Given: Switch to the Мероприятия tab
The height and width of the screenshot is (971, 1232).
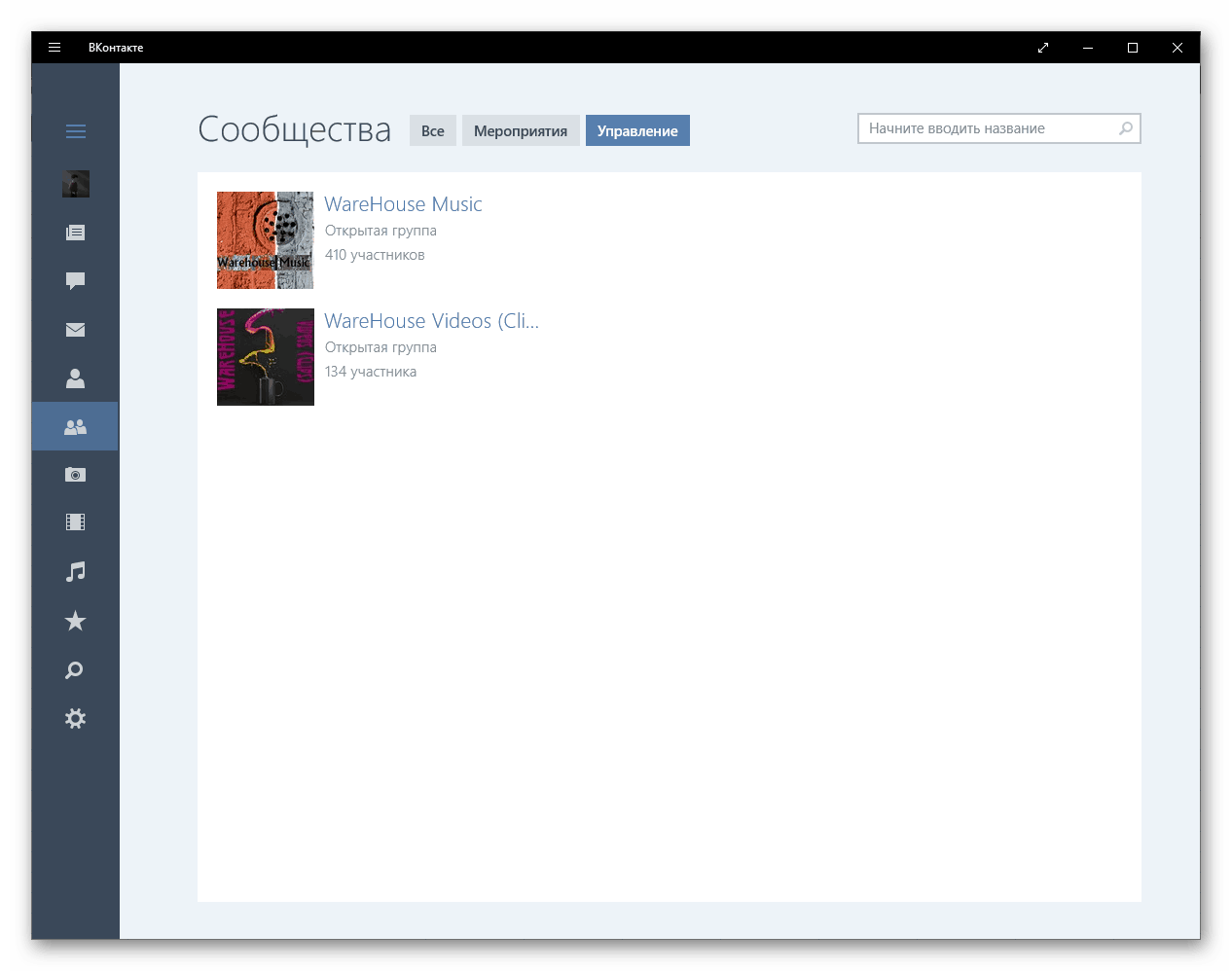Looking at the screenshot, I should pyautogui.click(x=521, y=130).
